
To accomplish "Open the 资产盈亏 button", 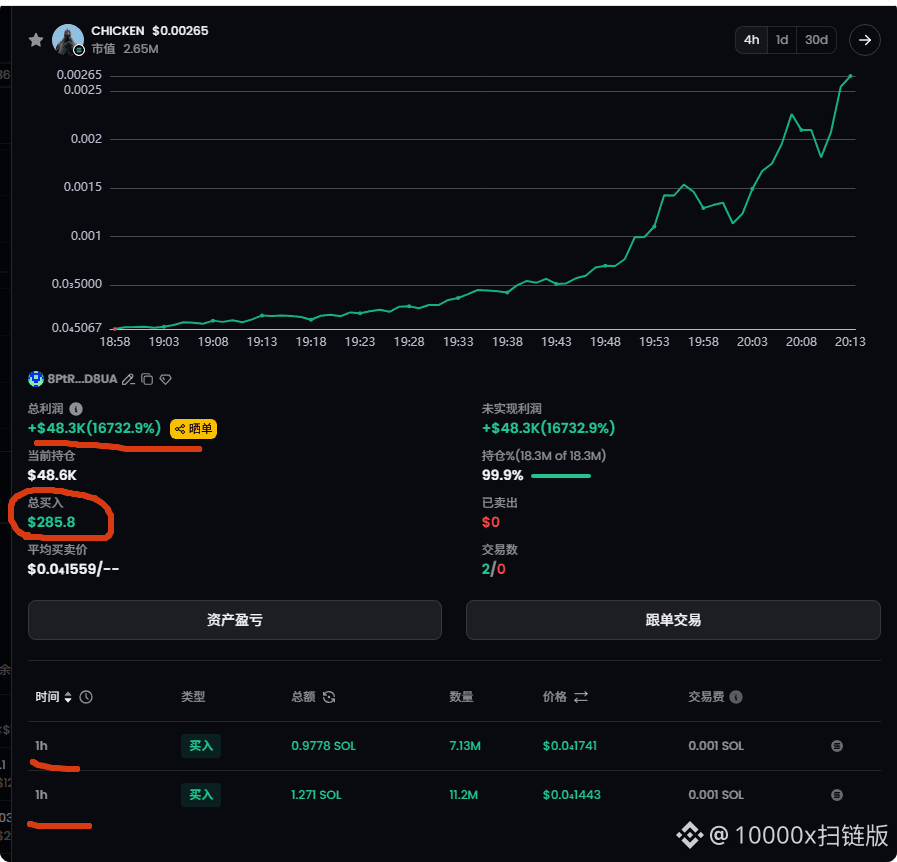I will (x=235, y=620).
